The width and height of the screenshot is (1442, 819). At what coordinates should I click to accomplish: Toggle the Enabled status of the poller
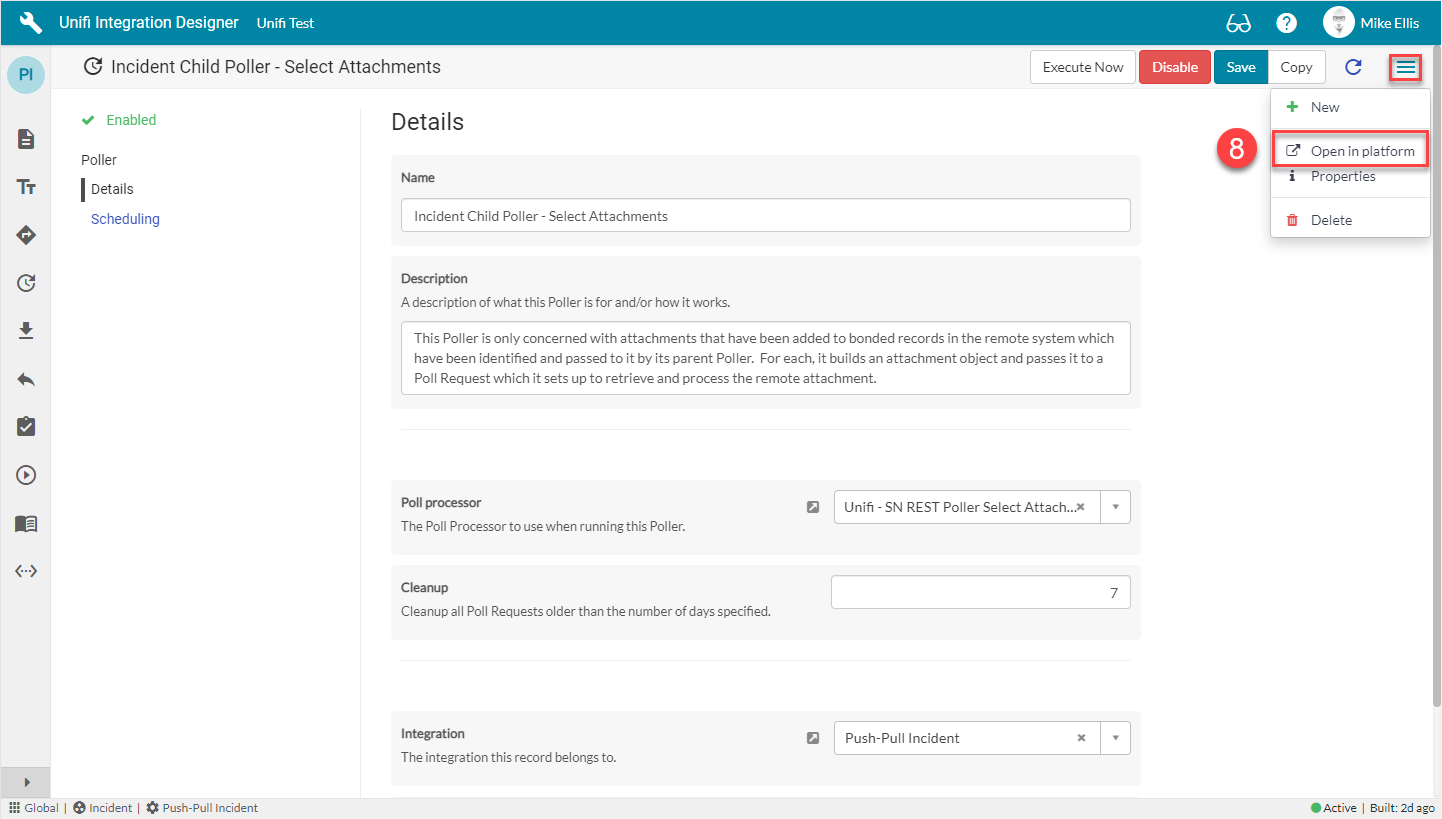[x=118, y=119]
